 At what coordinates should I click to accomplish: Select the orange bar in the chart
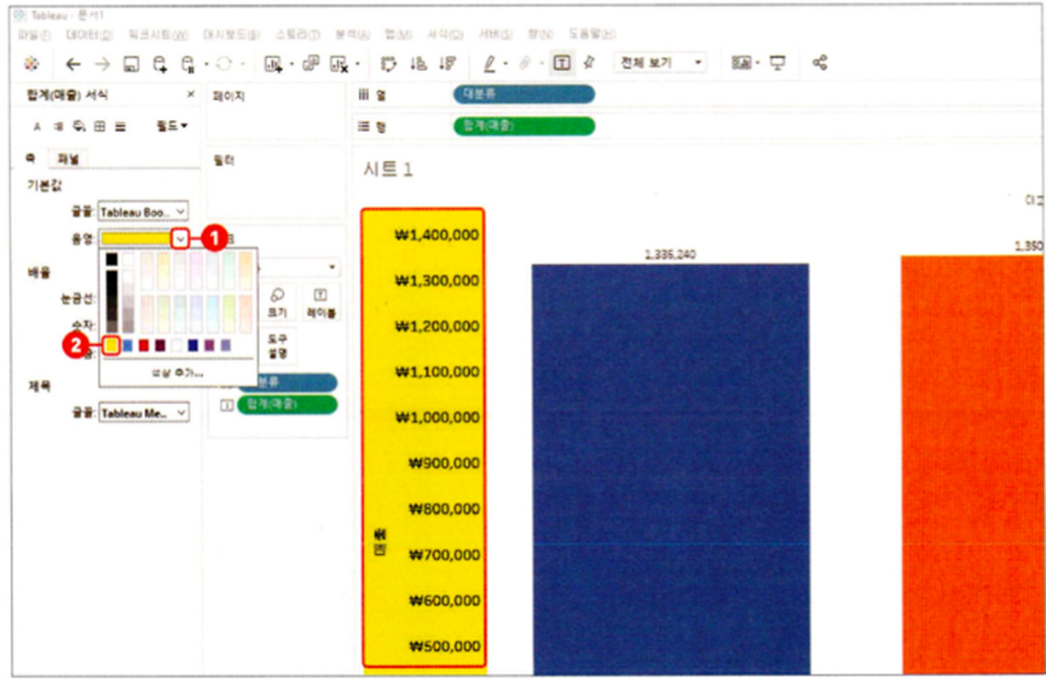(x=973, y=465)
